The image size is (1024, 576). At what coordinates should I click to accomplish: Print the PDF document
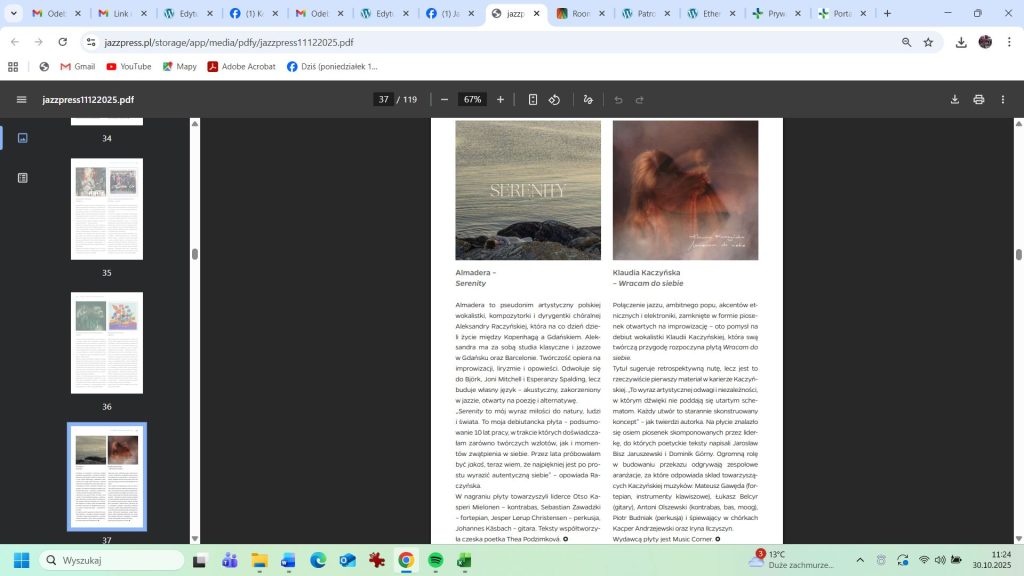pyautogui.click(x=979, y=100)
